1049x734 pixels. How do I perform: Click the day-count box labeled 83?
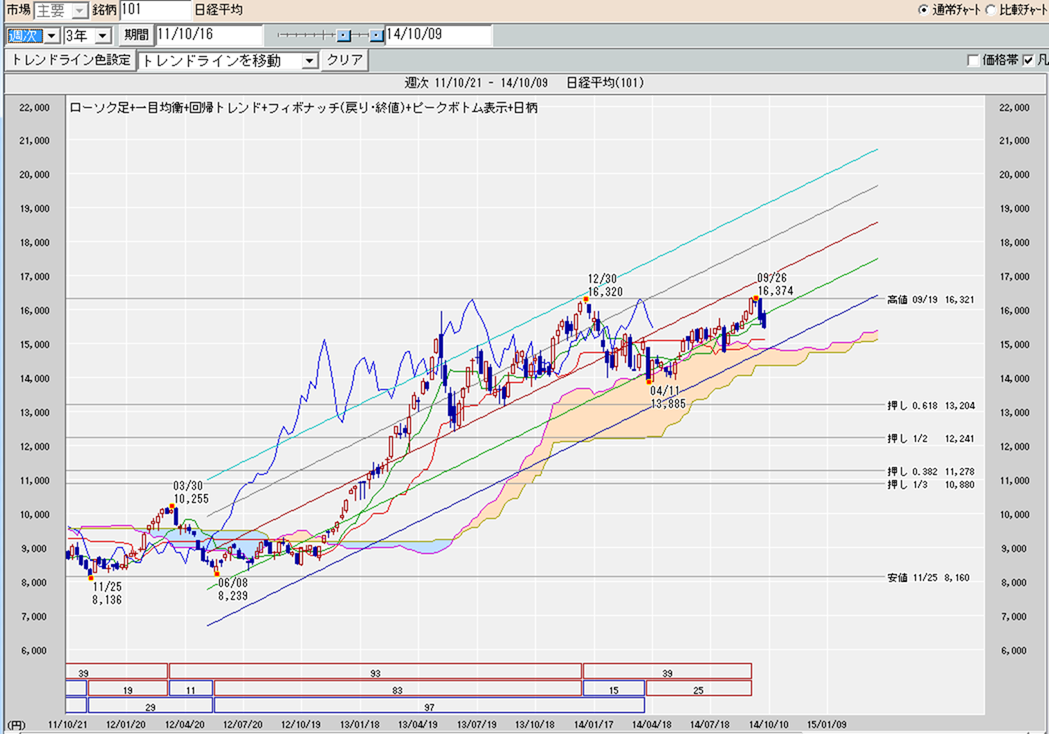point(397,689)
